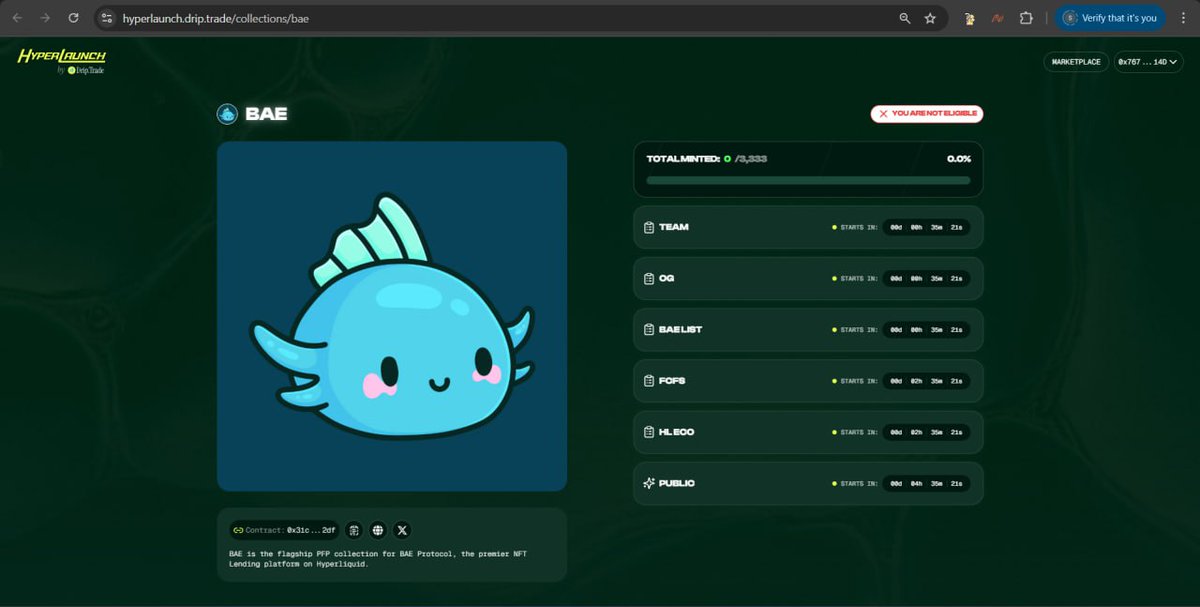Open the red scribble browser extension icon
This screenshot has width=1200, height=607.
click(x=997, y=18)
